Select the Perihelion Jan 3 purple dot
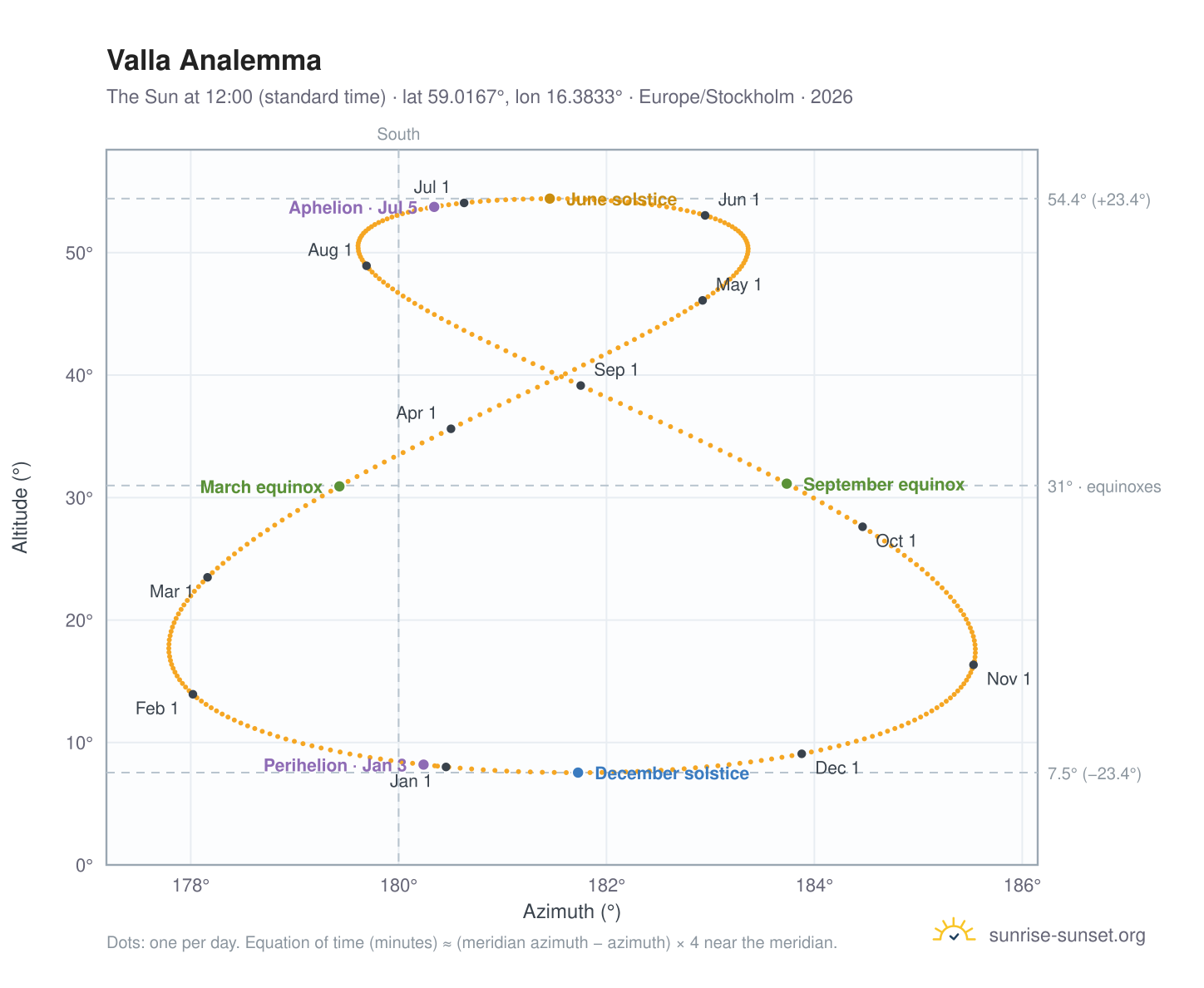 click(x=423, y=764)
